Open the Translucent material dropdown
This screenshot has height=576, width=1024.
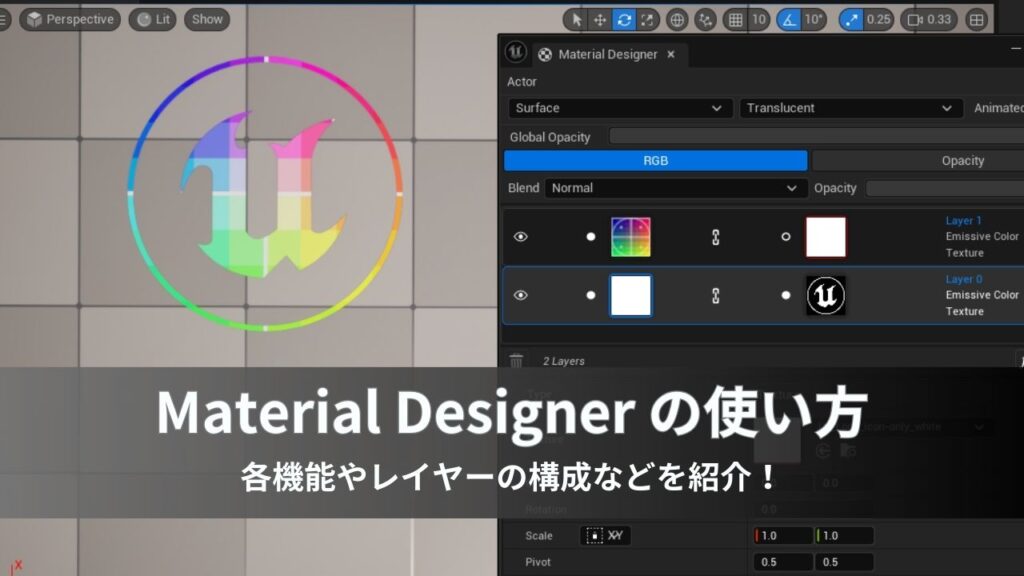850,108
